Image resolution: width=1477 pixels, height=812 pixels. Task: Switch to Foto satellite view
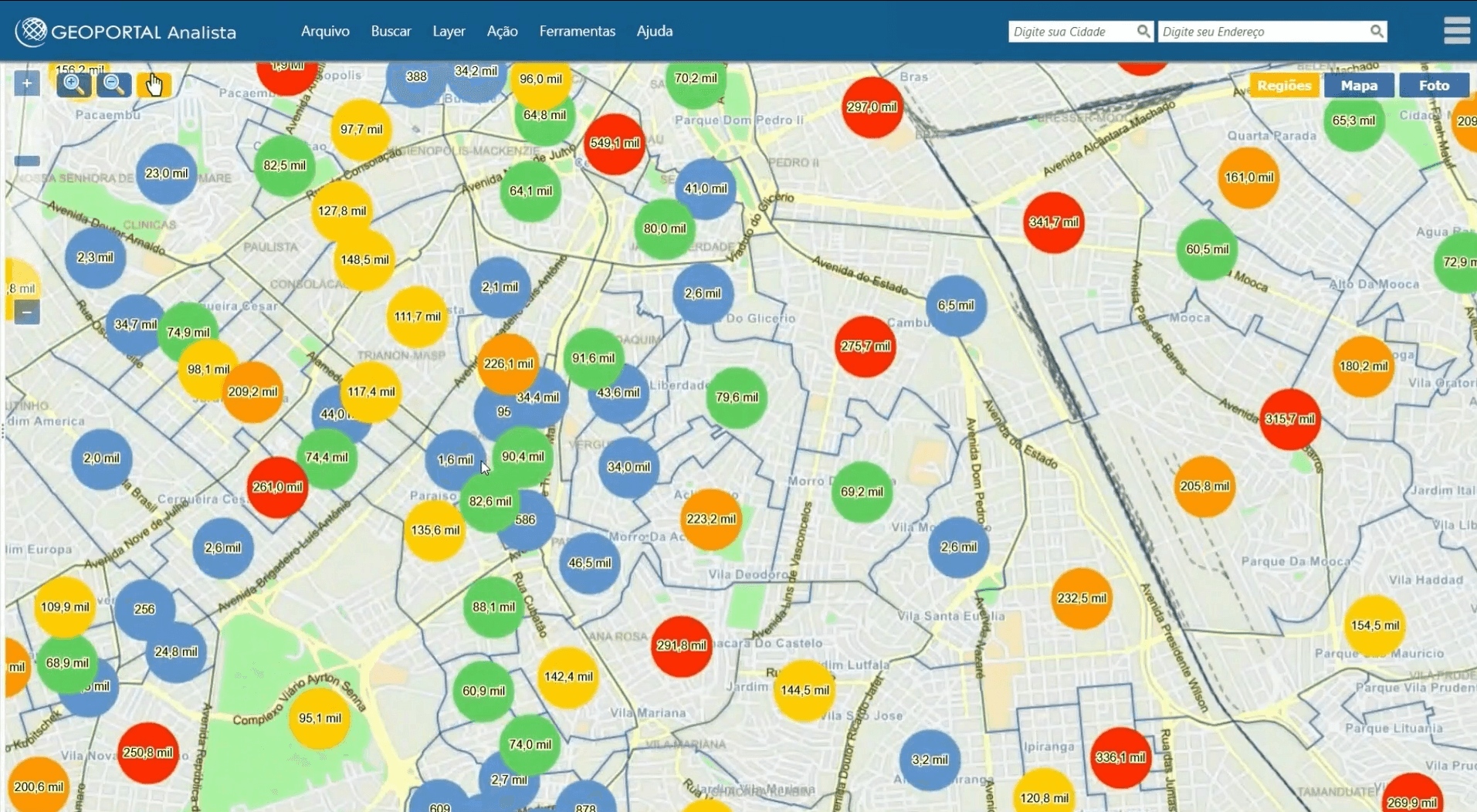(1434, 86)
